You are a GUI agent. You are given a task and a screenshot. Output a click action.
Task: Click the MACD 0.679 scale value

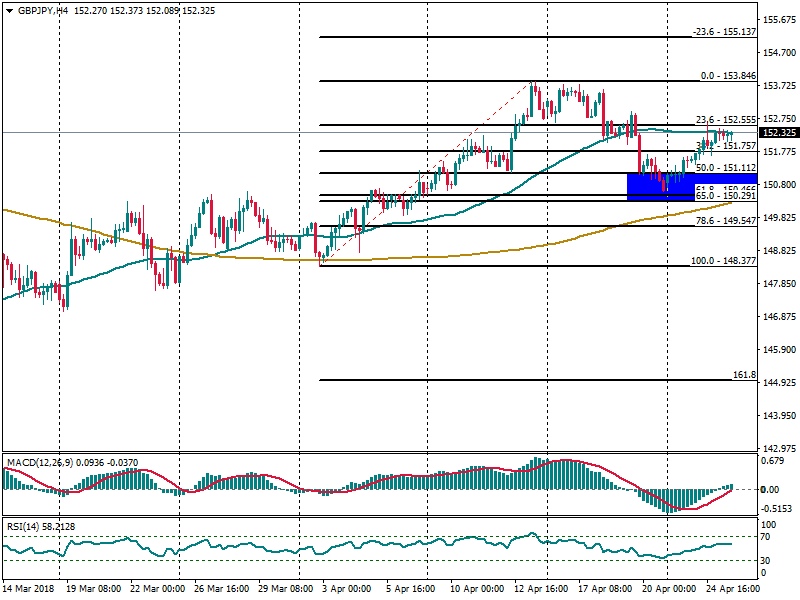pos(772,461)
